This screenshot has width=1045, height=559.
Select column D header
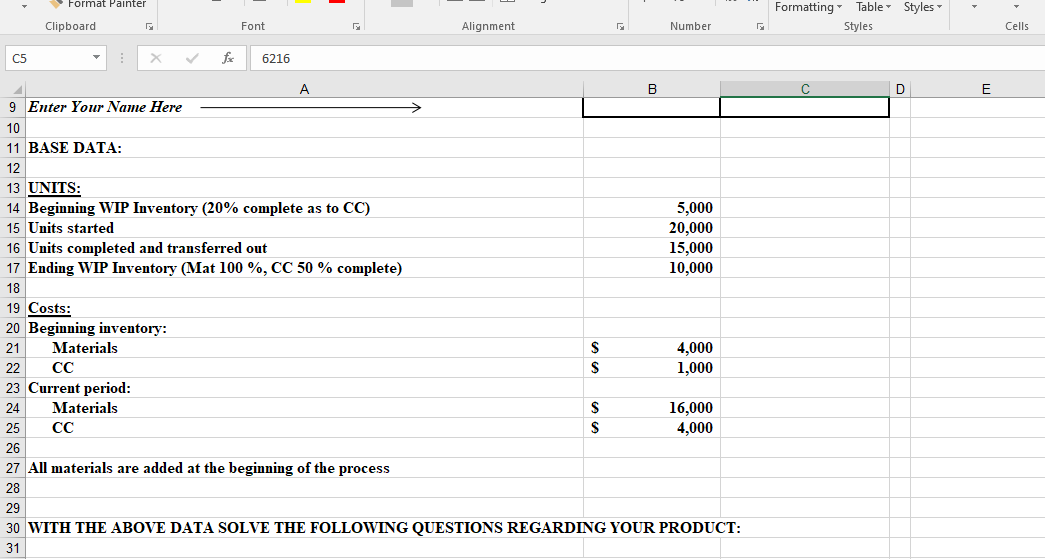tap(900, 89)
